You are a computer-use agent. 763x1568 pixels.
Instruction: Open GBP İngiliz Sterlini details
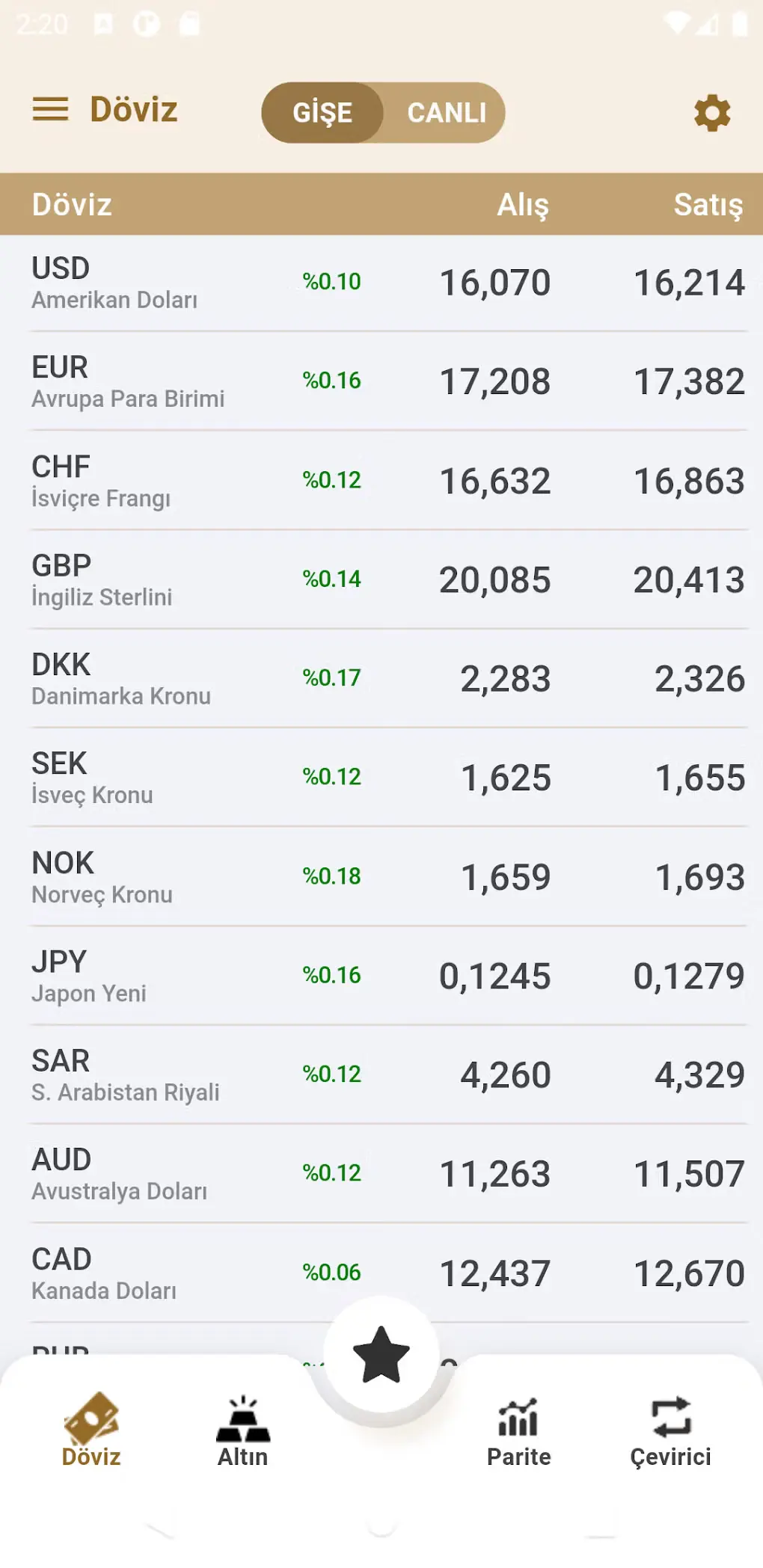click(x=381, y=580)
